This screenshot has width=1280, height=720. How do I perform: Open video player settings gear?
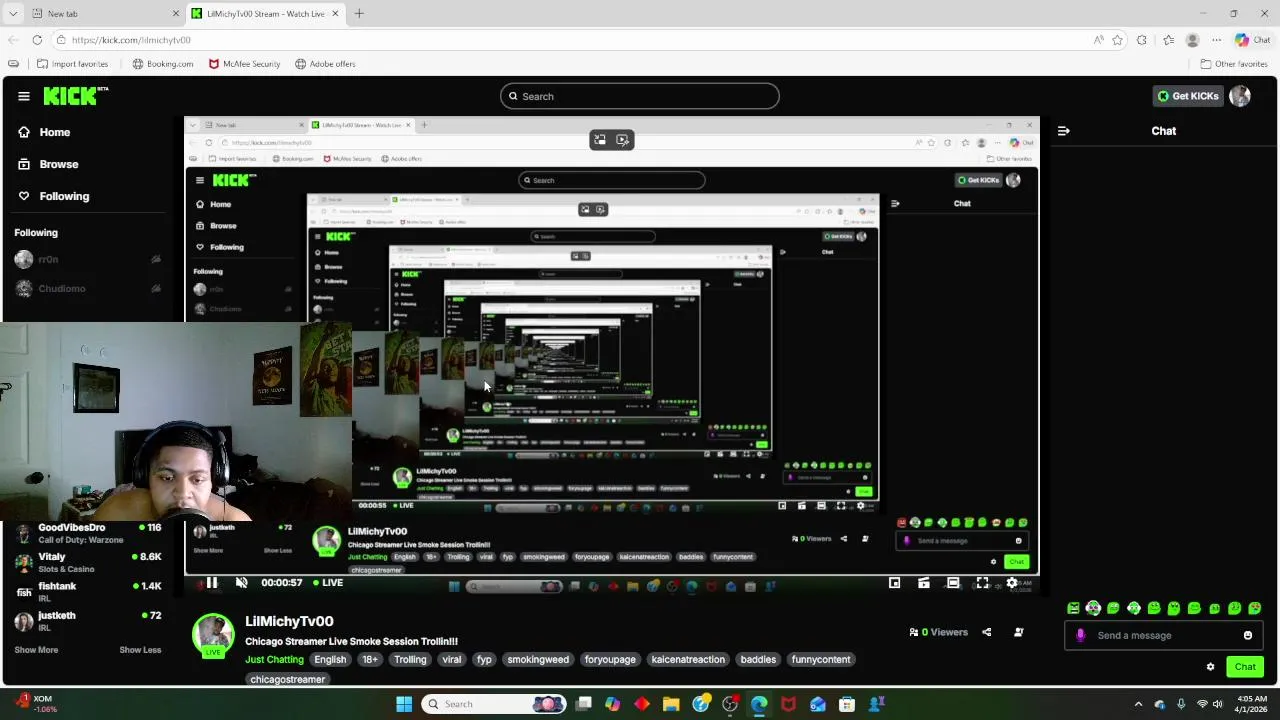tap(1012, 583)
